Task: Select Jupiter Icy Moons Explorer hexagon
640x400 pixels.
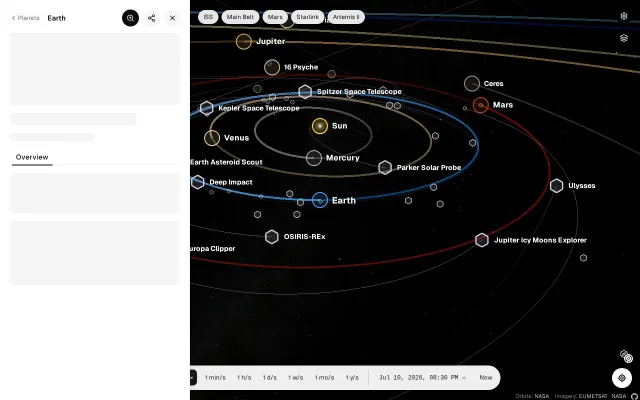Action: click(x=482, y=240)
